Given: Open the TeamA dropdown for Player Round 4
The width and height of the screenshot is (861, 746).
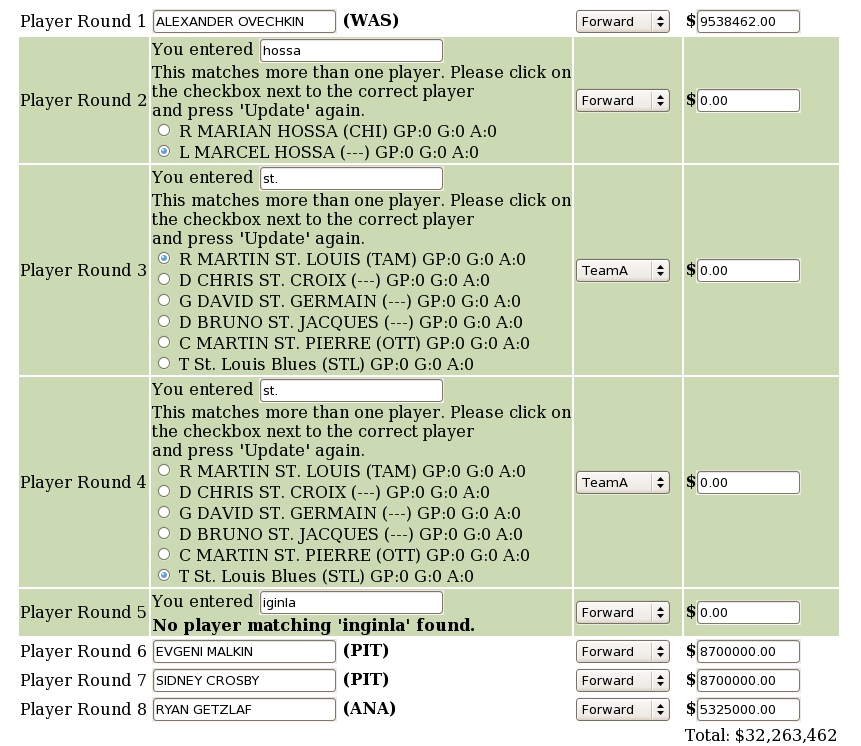Looking at the screenshot, I should (x=623, y=483).
